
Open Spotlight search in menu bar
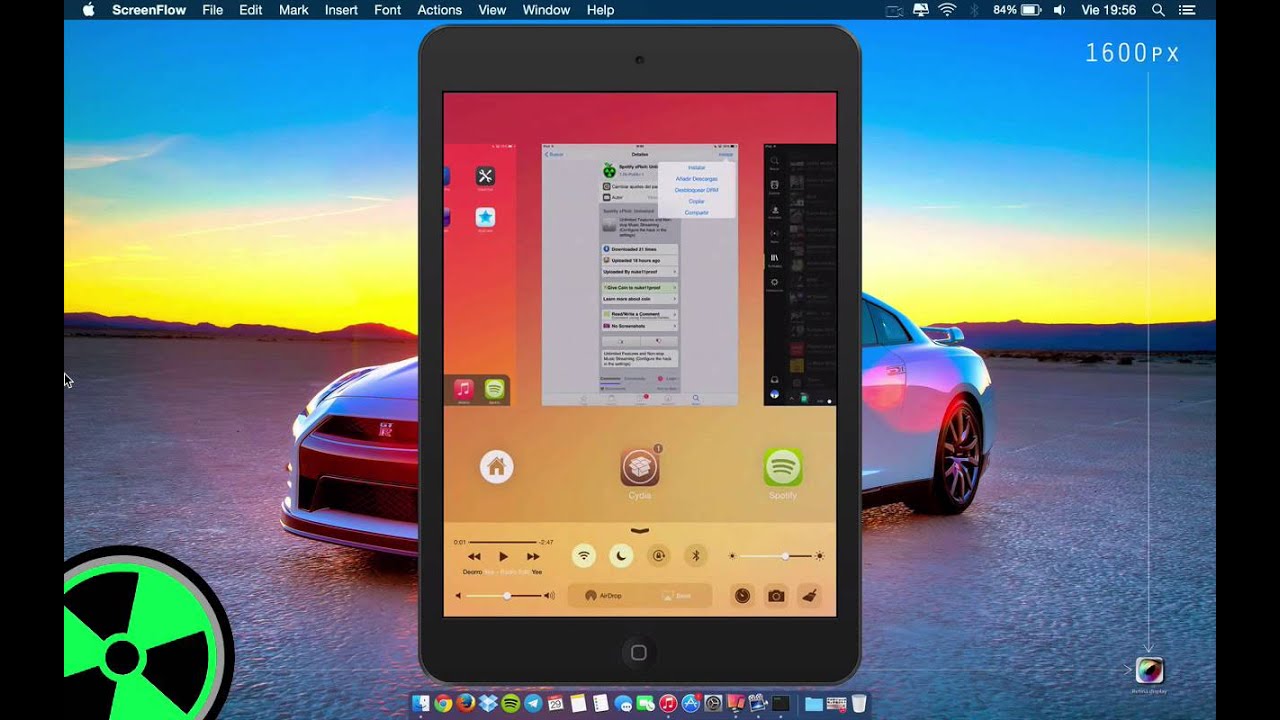pyautogui.click(x=1158, y=10)
